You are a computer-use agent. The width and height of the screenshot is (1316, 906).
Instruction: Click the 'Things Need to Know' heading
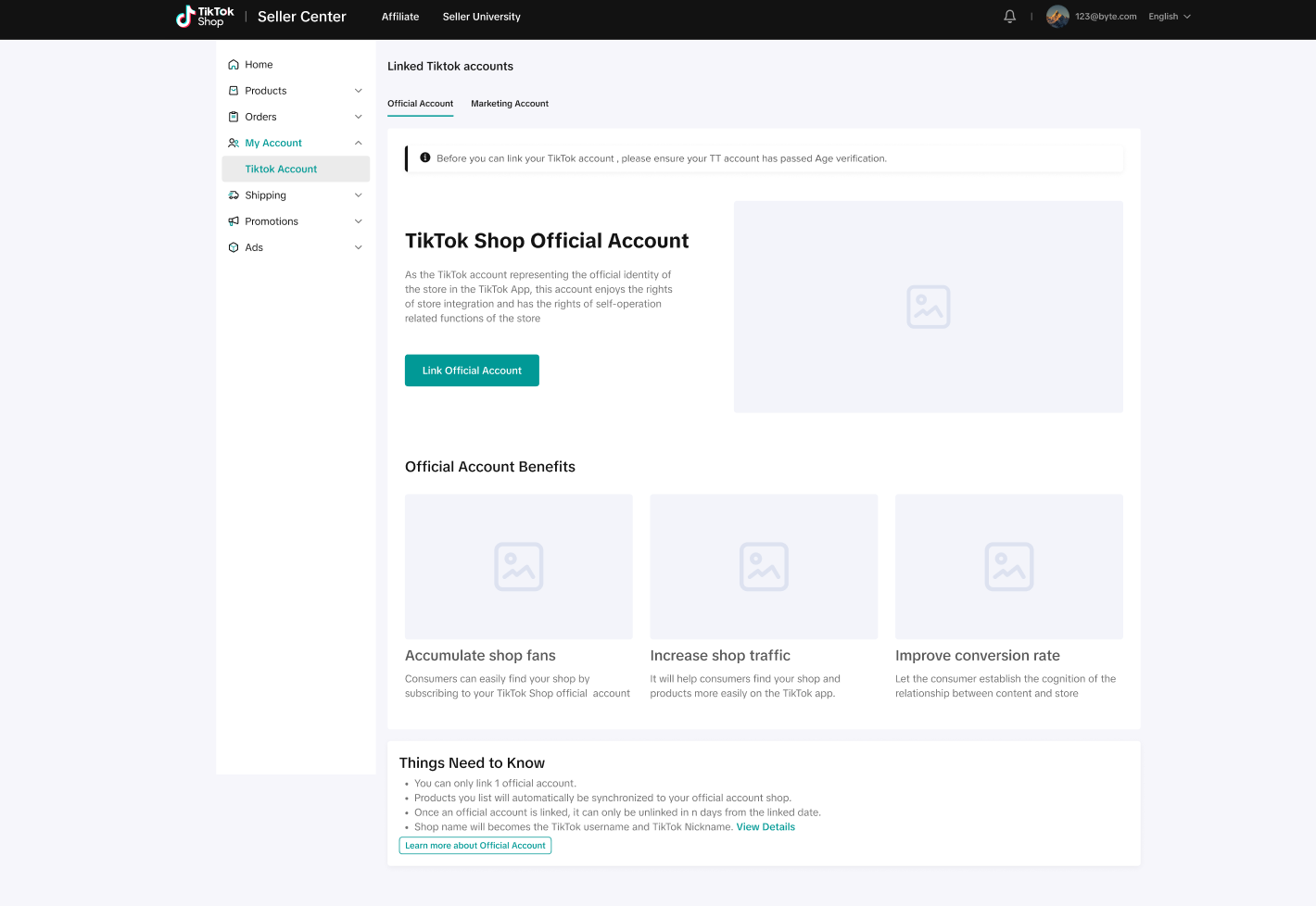click(x=472, y=763)
